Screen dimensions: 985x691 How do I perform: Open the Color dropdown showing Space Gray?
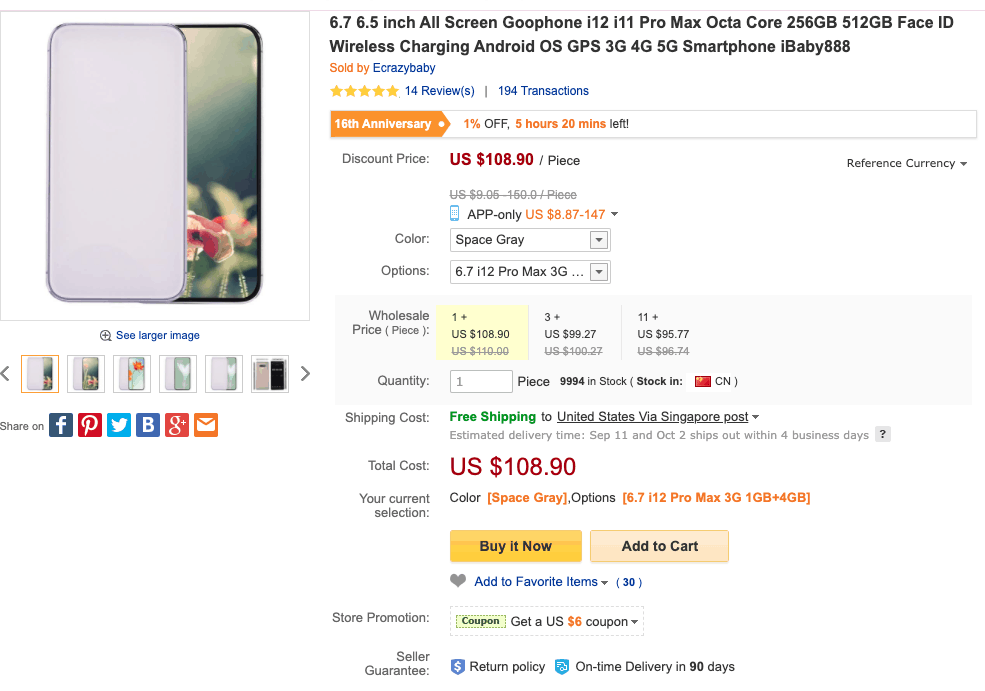point(530,240)
